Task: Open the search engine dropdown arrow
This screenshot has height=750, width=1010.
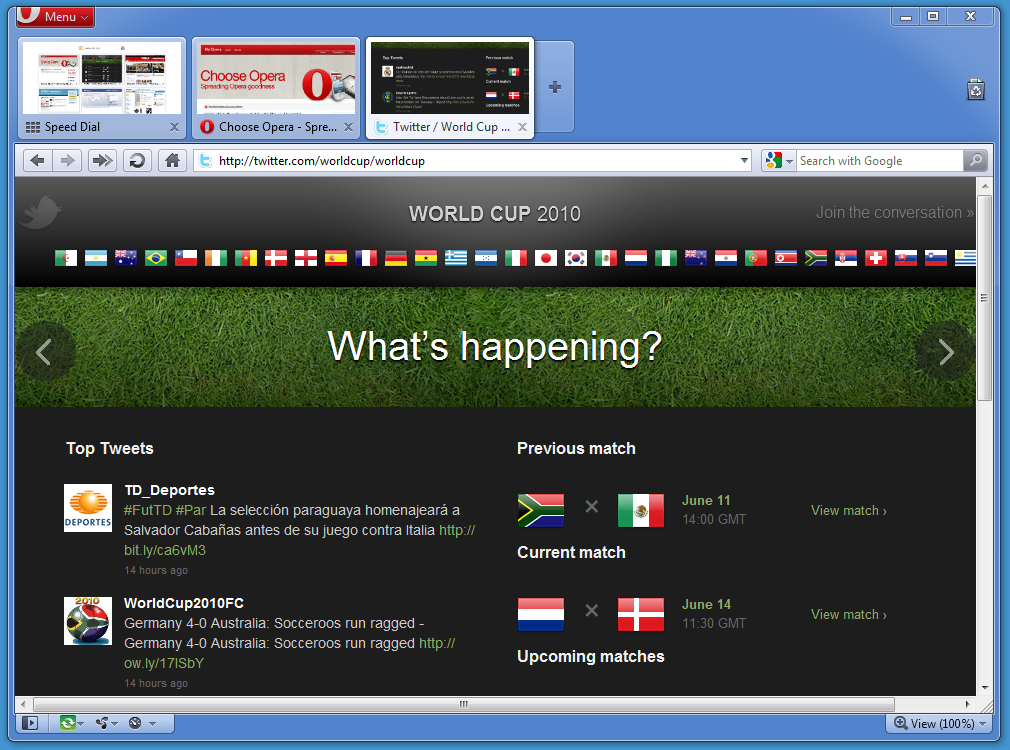Action: pos(789,160)
